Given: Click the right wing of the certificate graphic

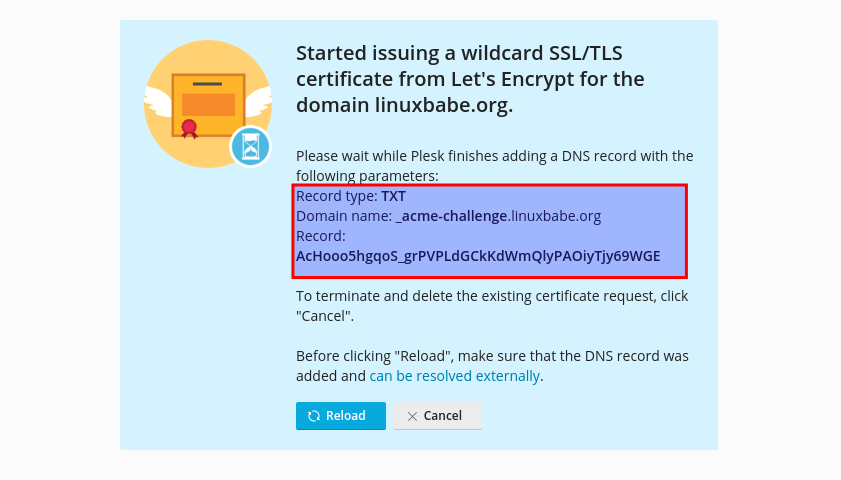Looking at the screenshot, I should [x=258, y=98].
